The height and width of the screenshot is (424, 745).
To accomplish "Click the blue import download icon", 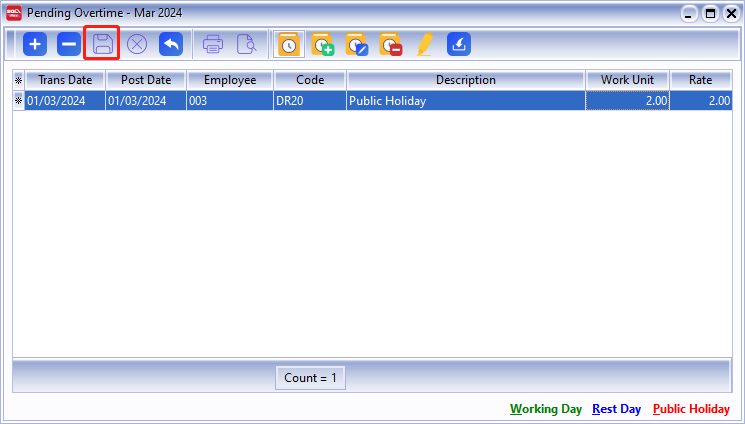I will coord(459,44).
